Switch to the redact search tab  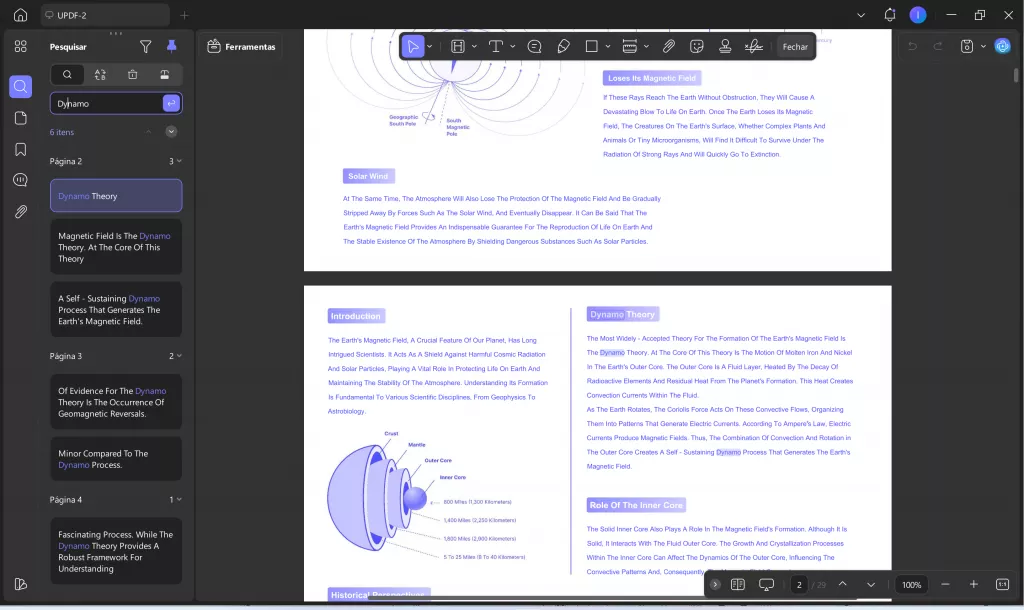tap(165, 74)
